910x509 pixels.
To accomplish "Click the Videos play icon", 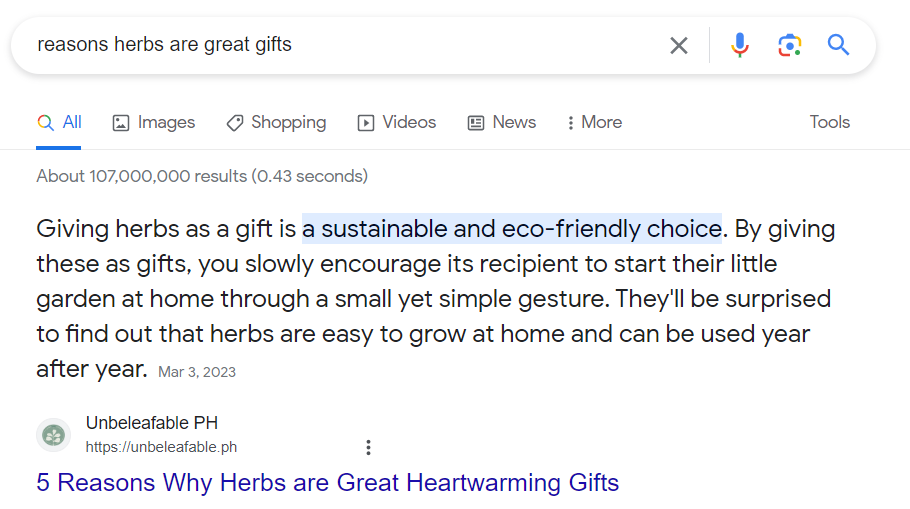I will pyautogui.click(x=366, y=123).
